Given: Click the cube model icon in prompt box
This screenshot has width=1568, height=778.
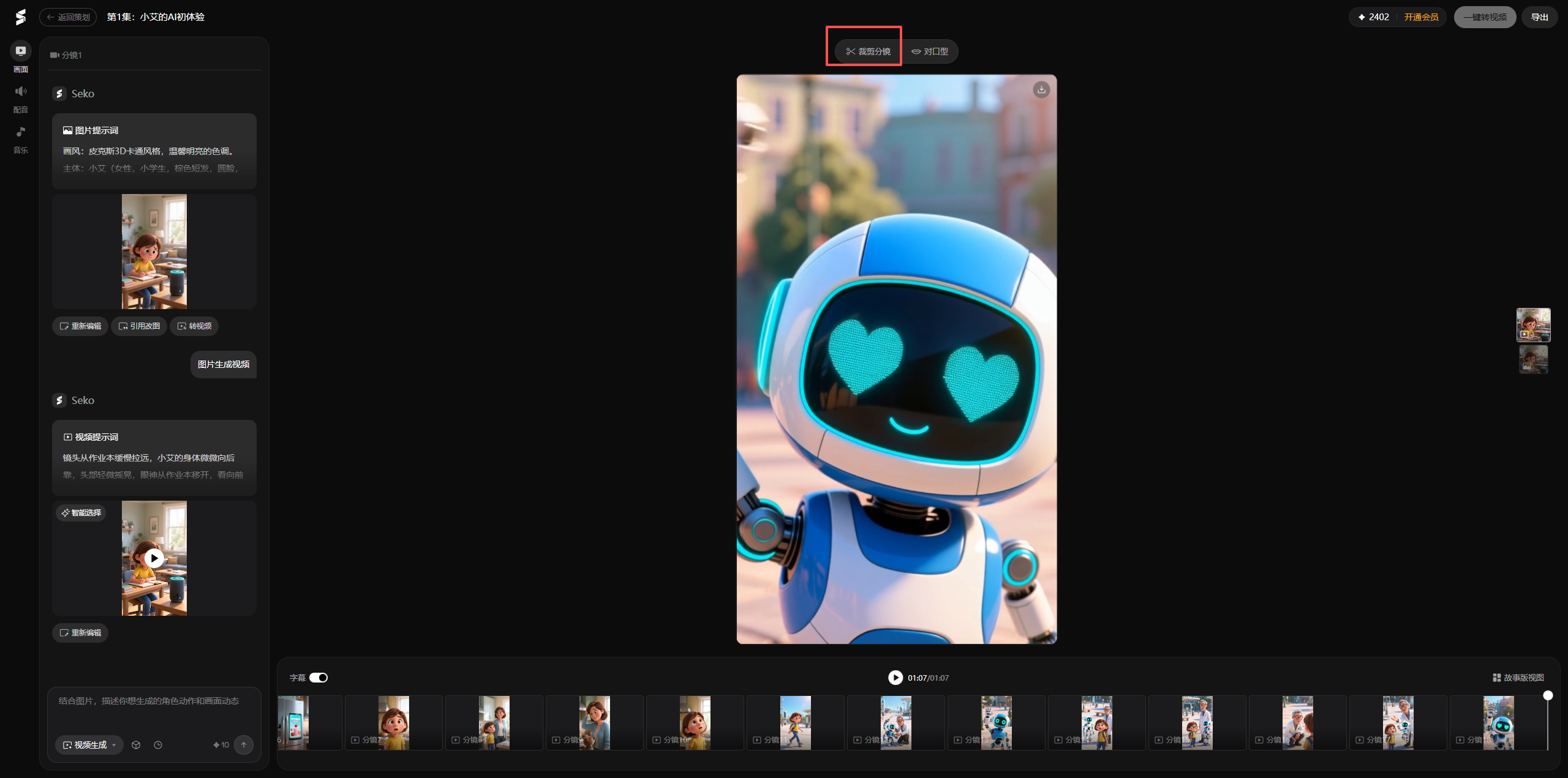Looking at the screenshot, I should point(136,745).
